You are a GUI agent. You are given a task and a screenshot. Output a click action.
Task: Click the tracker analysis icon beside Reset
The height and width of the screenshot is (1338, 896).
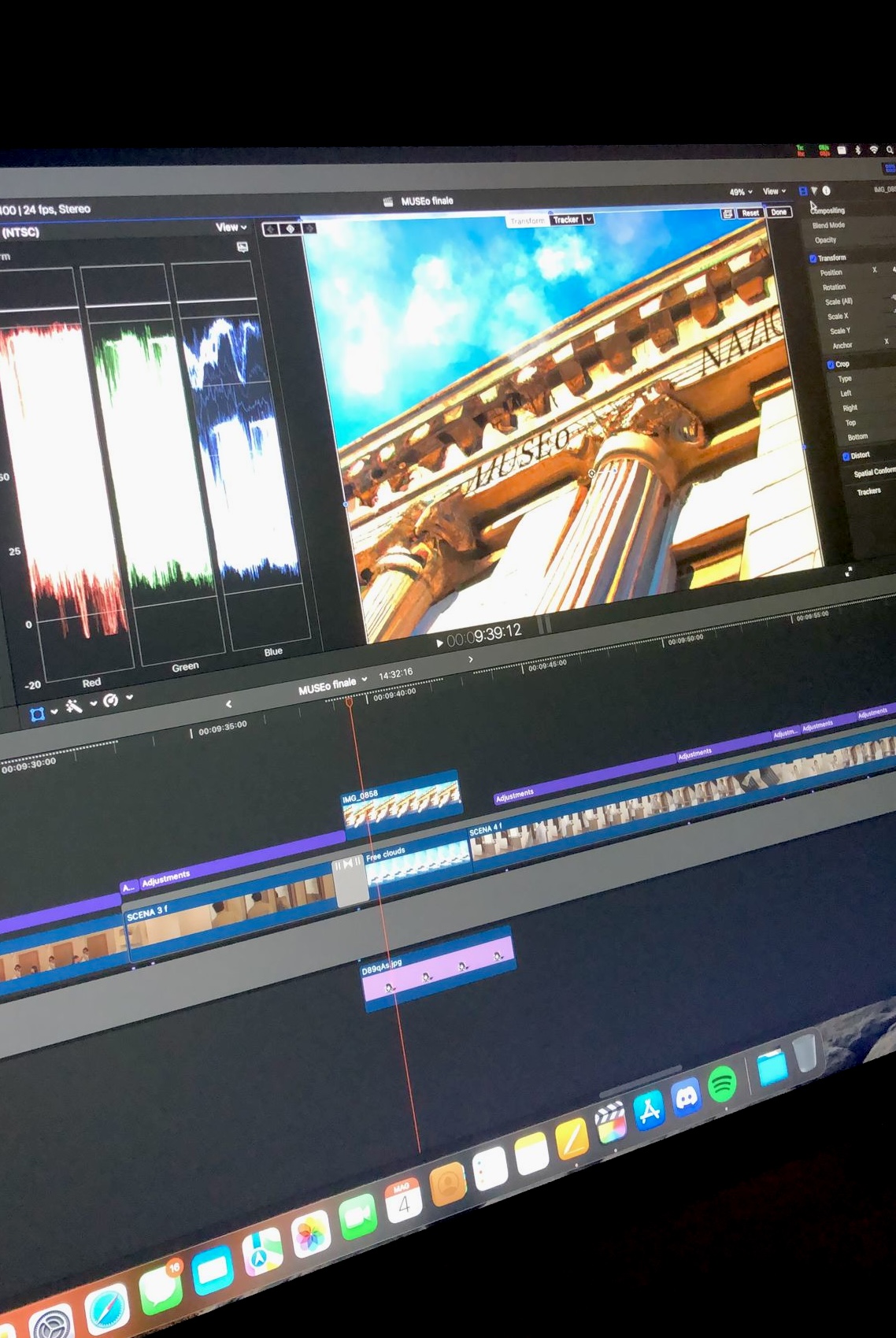pyautogui.click(x=728, y=213)
